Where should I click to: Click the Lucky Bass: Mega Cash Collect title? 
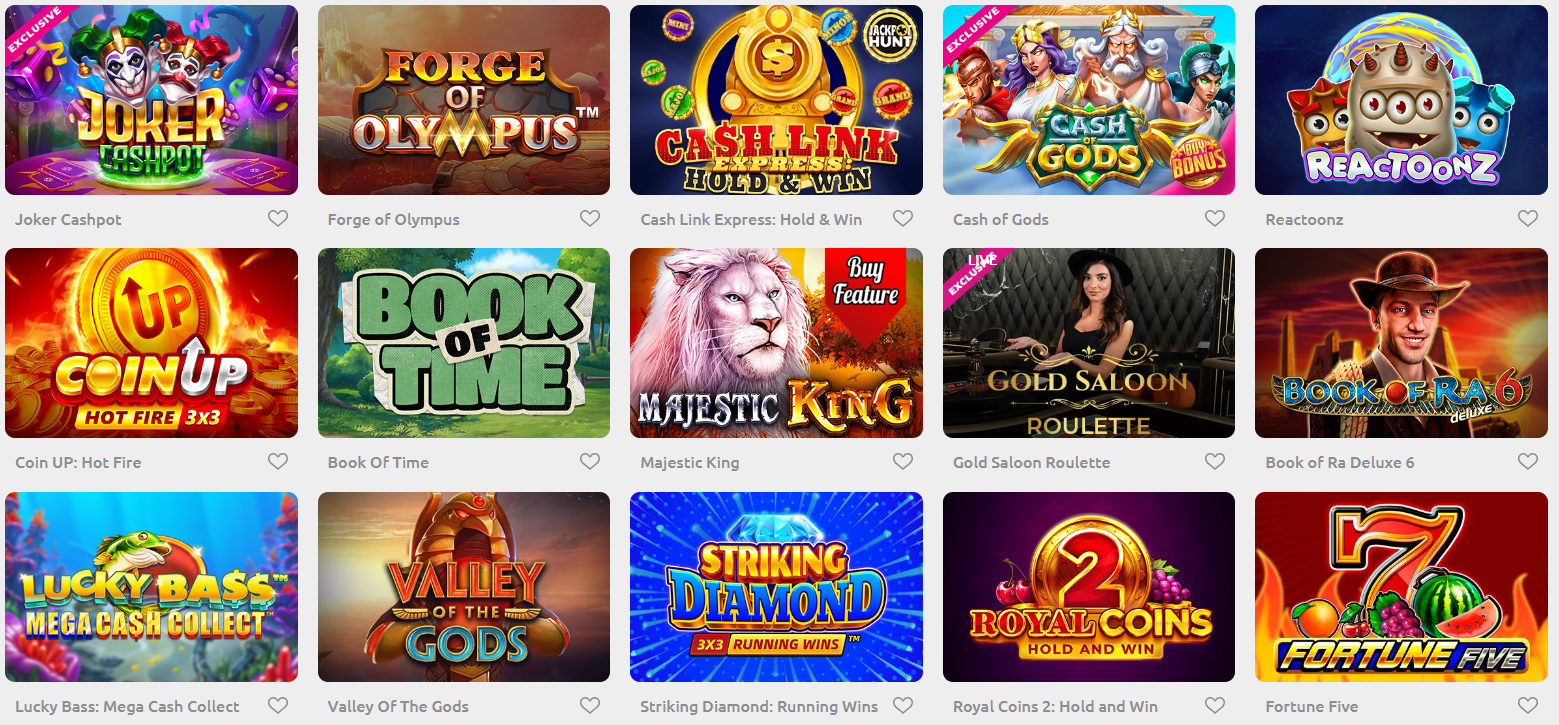click(127, 706)
